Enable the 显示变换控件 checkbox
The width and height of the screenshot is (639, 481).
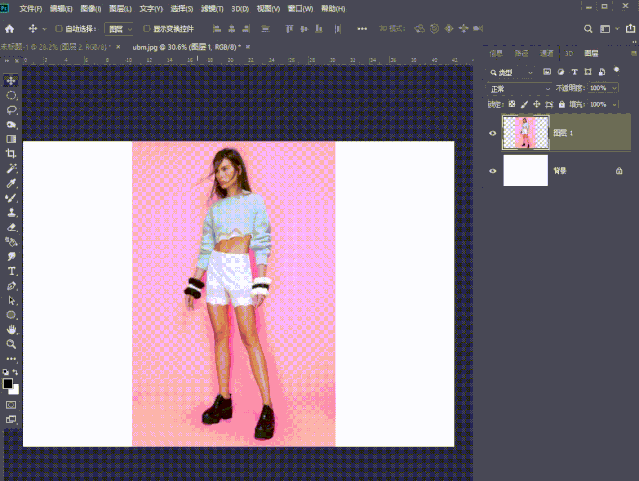click(x=146, y=29)
